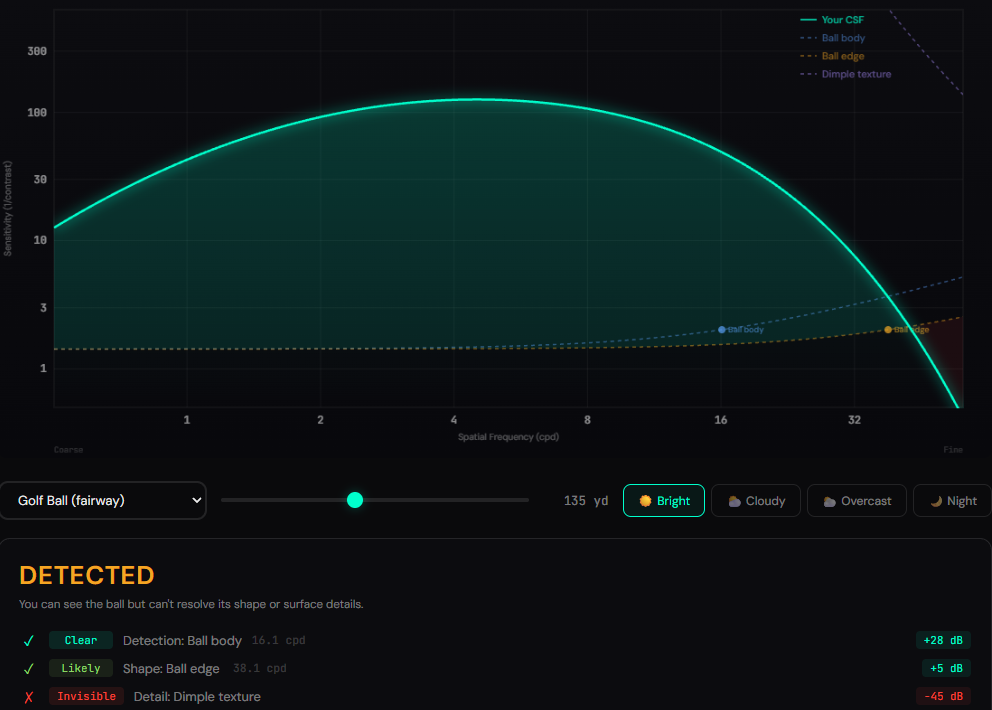The width and height of the screenshot is (992, 710).
Task: Click the Spatial Frequency (cpd) axis label
Action: [508, 437]
